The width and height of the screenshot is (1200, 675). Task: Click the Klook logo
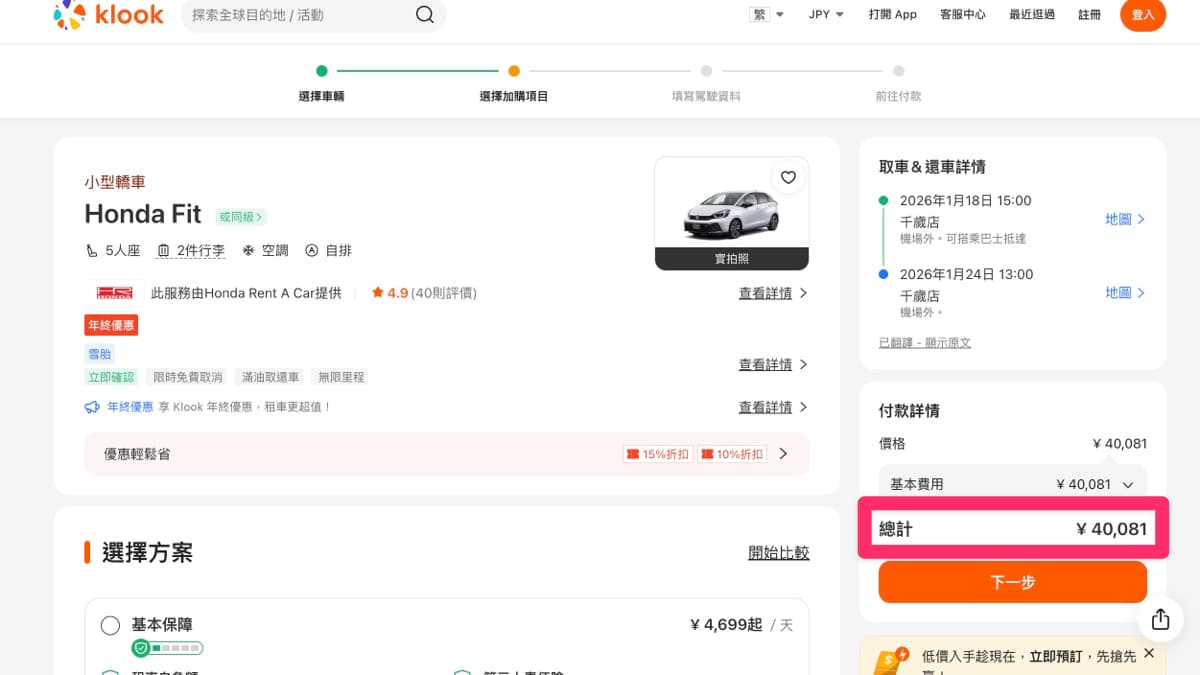tap(108, 15)
